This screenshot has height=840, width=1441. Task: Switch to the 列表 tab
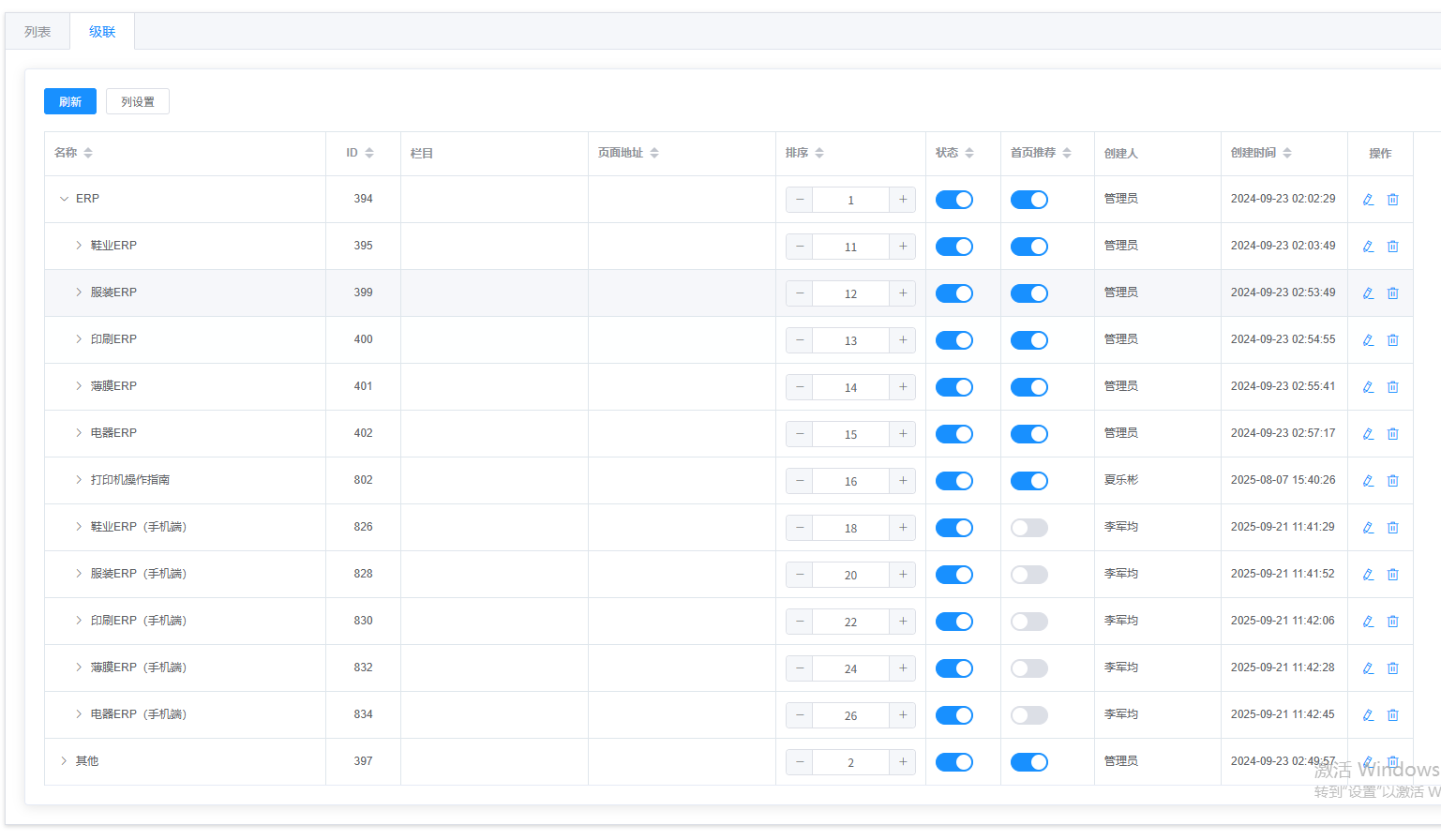pos(38,32)
